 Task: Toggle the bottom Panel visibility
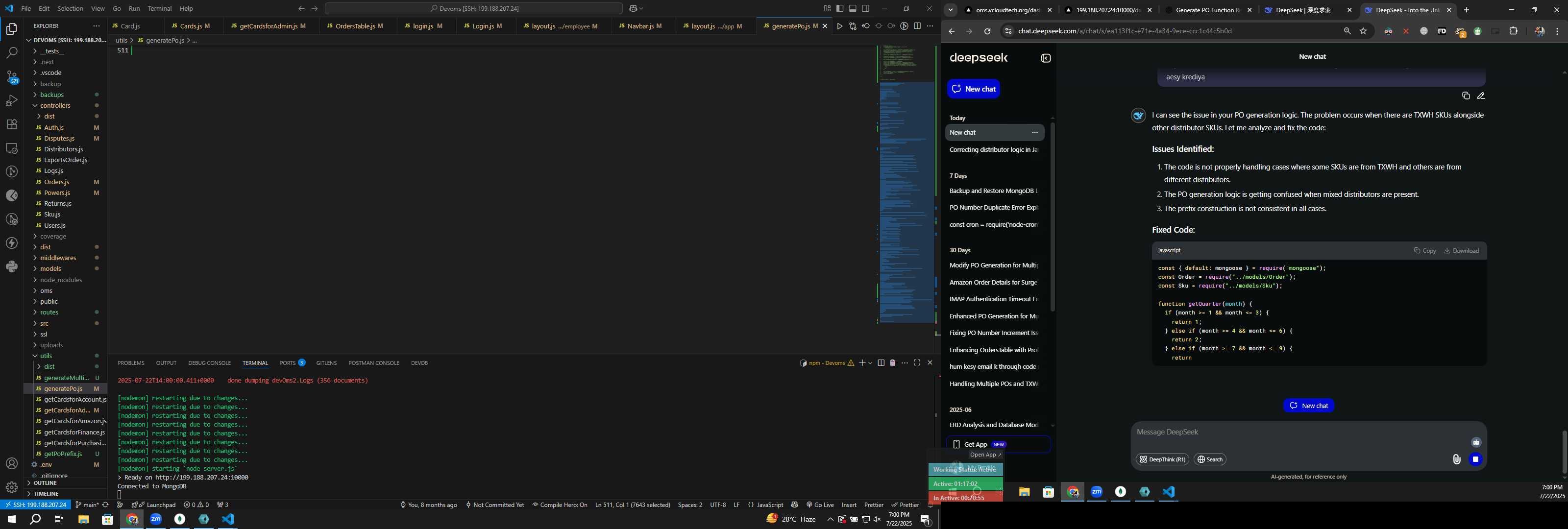[853, 8]
